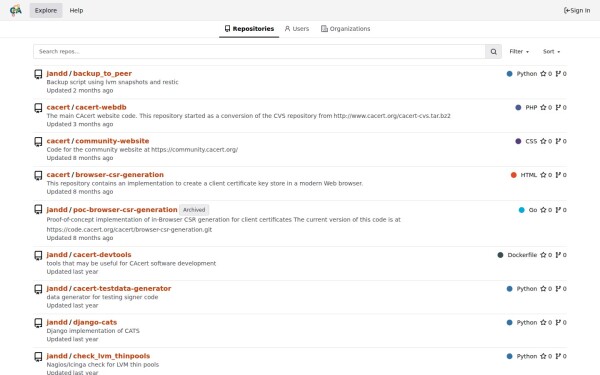Image resolution: width=600 pixels, height=375 pixels.
Task: Switch to the Users tab
Action: pos(297,29)
